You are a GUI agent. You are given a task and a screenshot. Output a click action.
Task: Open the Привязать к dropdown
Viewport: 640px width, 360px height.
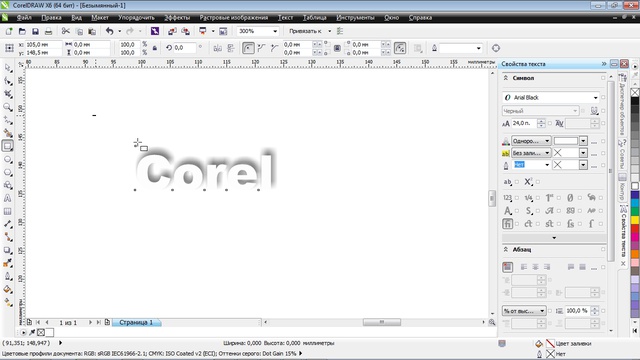click(x=329, y=31)
